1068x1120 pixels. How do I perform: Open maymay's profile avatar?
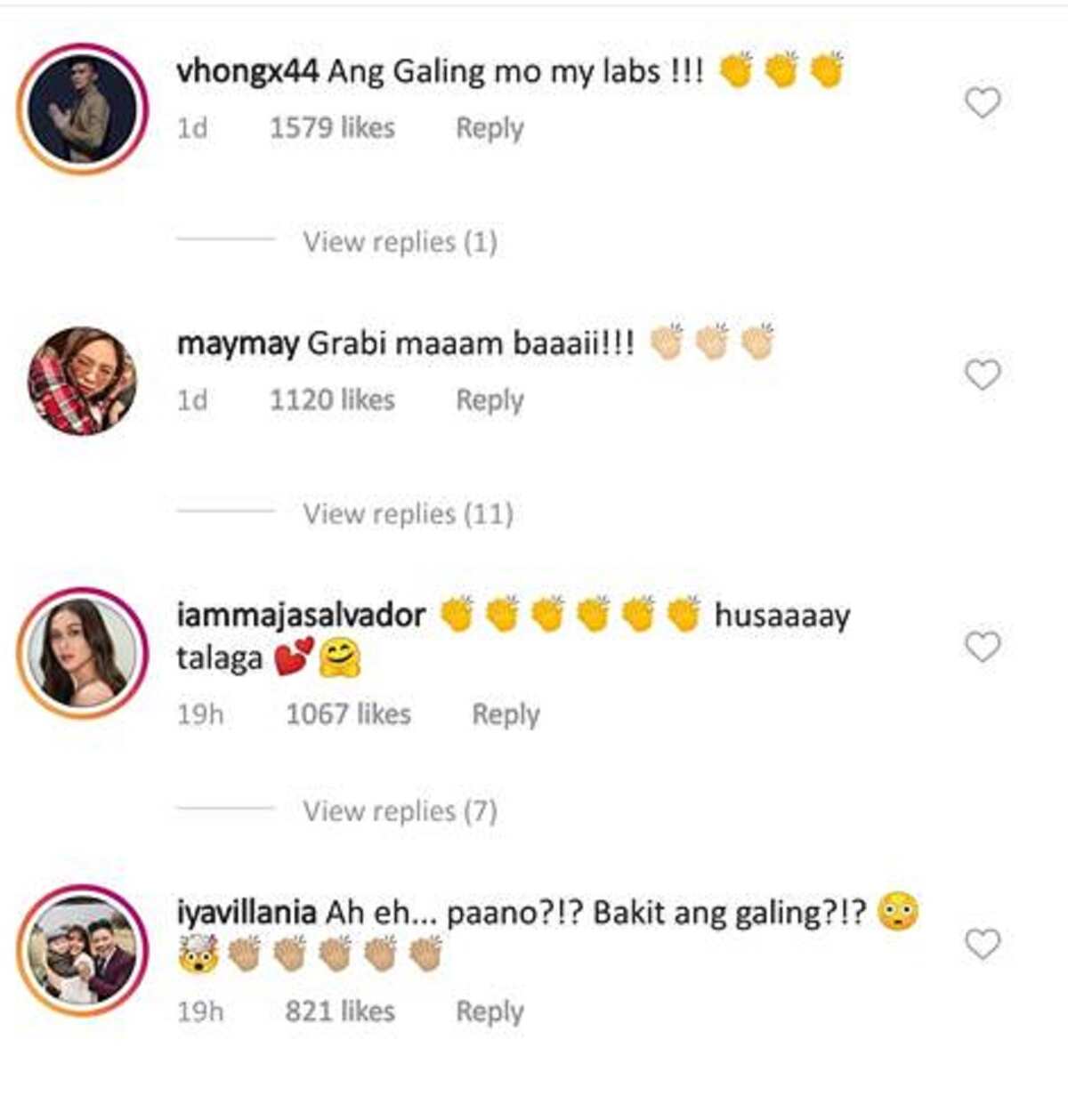(x=83, y=381)
